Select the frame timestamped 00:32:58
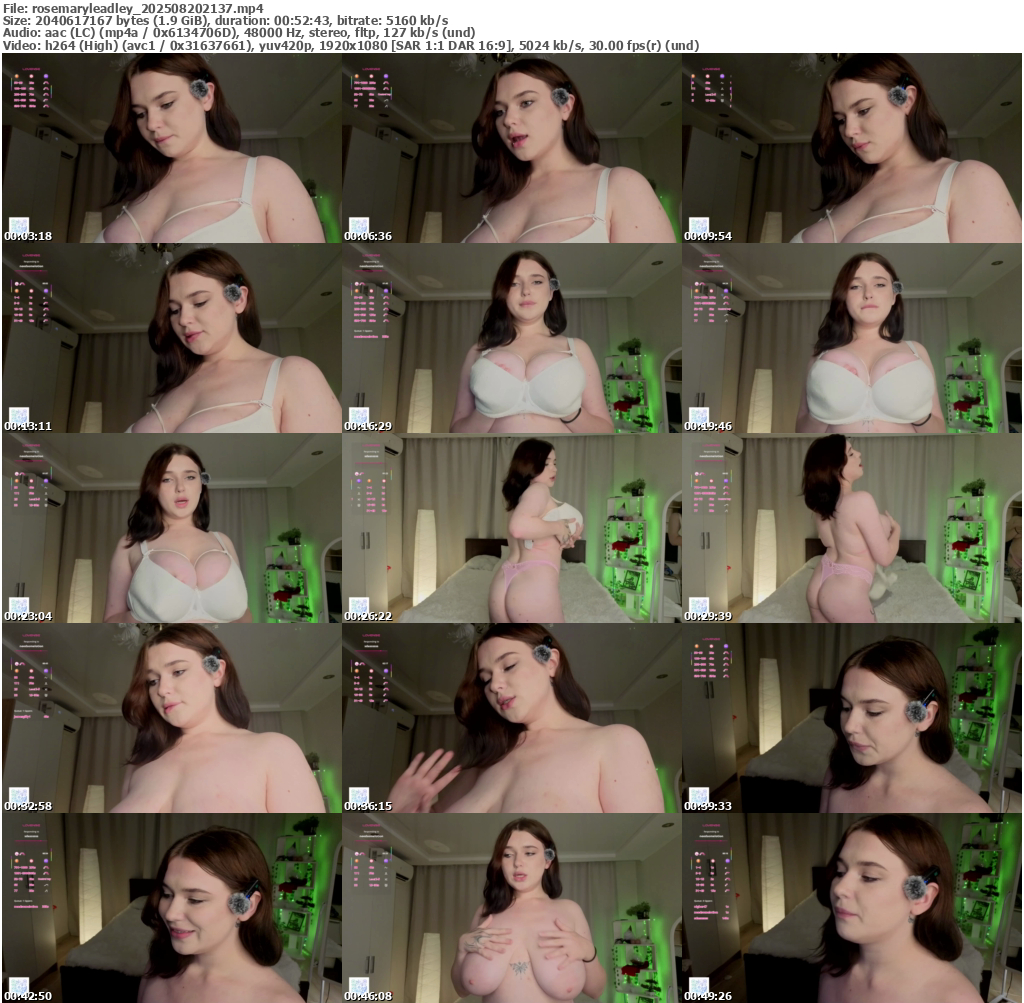Screen dimensions: 1024x1003 171,718
